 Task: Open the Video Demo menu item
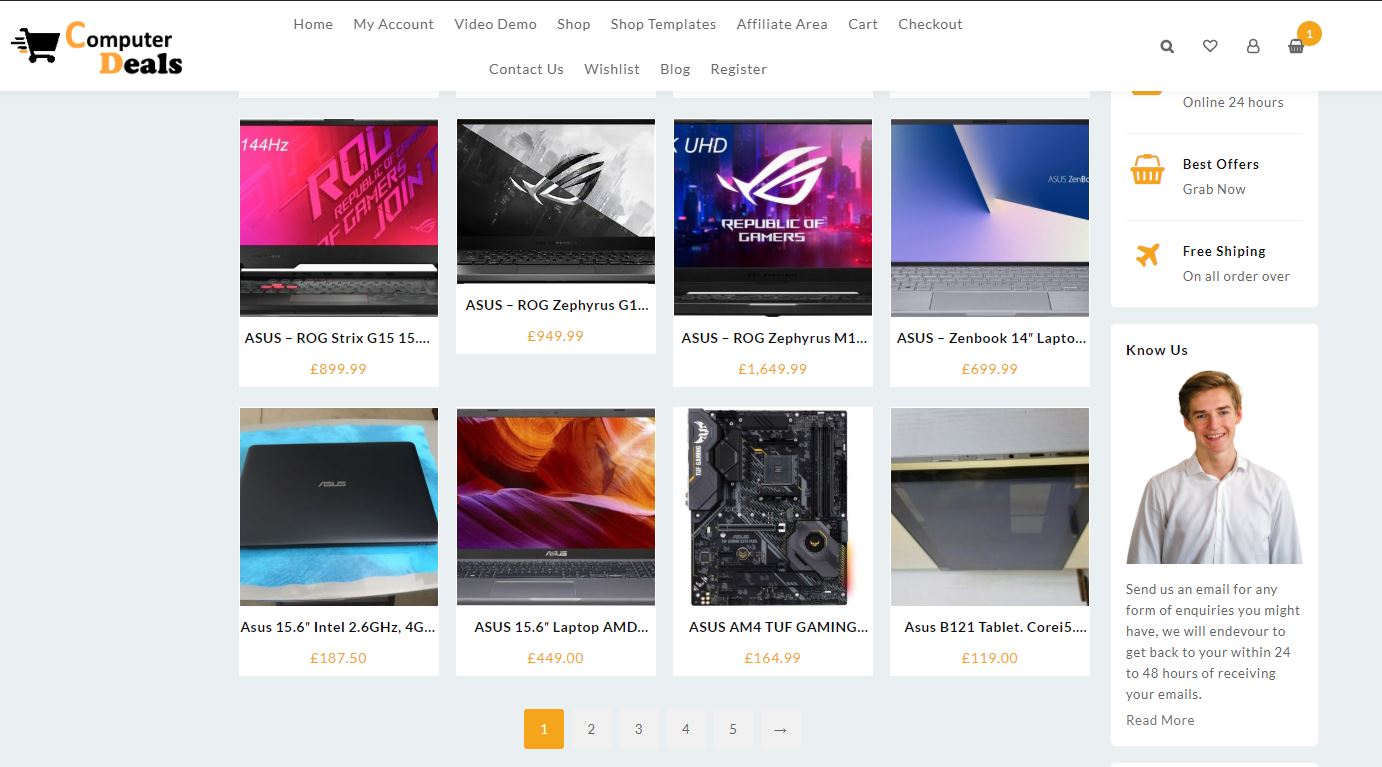(x=495, y=24)
